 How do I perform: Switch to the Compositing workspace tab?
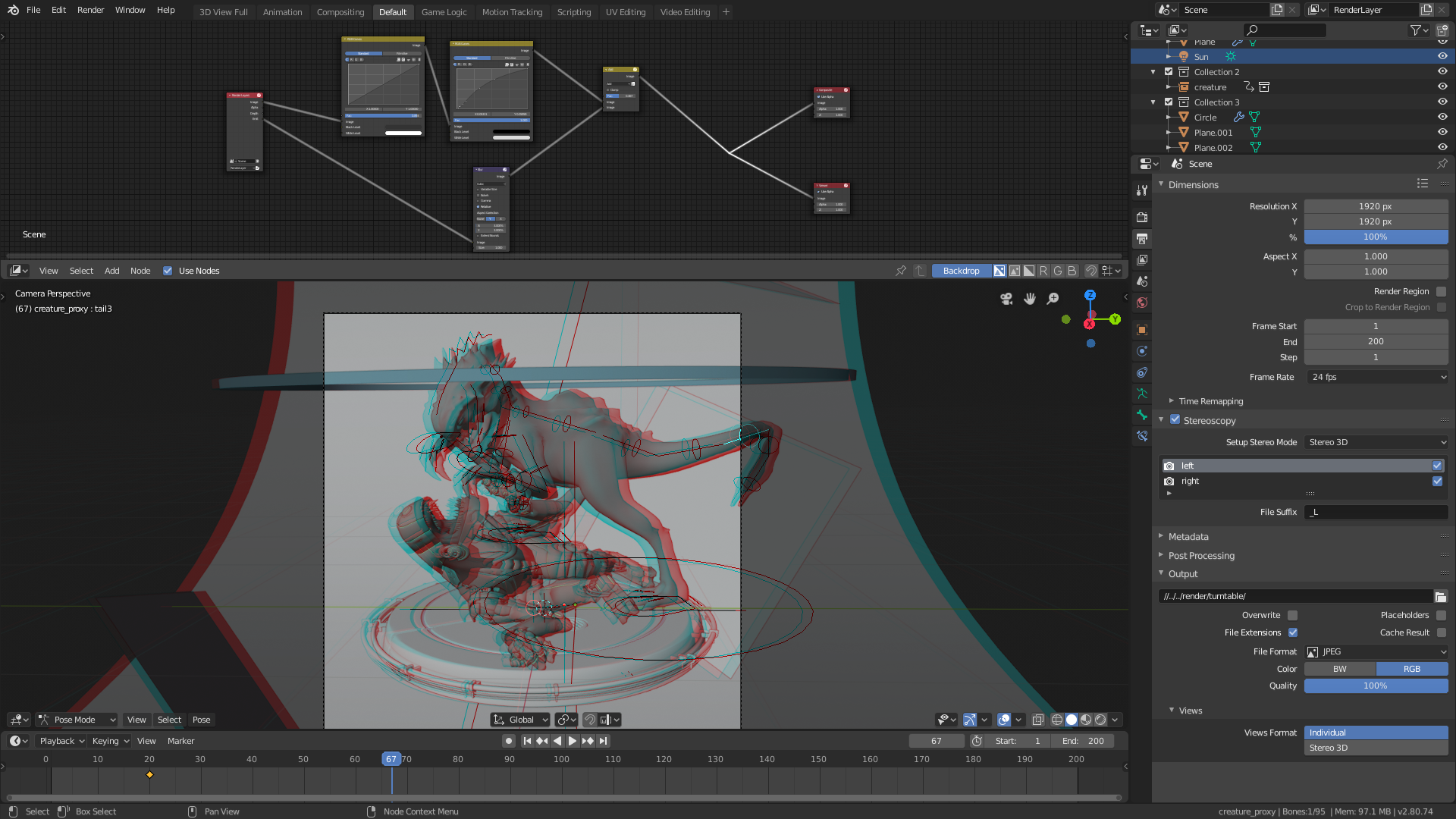coord(340,11)
